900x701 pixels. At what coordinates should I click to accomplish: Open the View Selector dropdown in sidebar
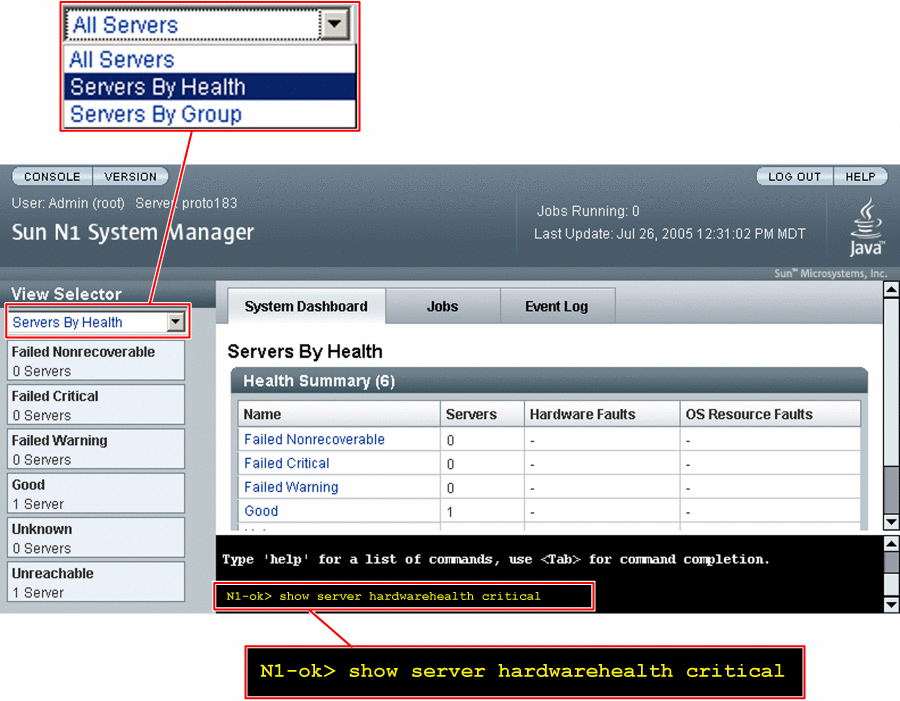pos(98,322)
